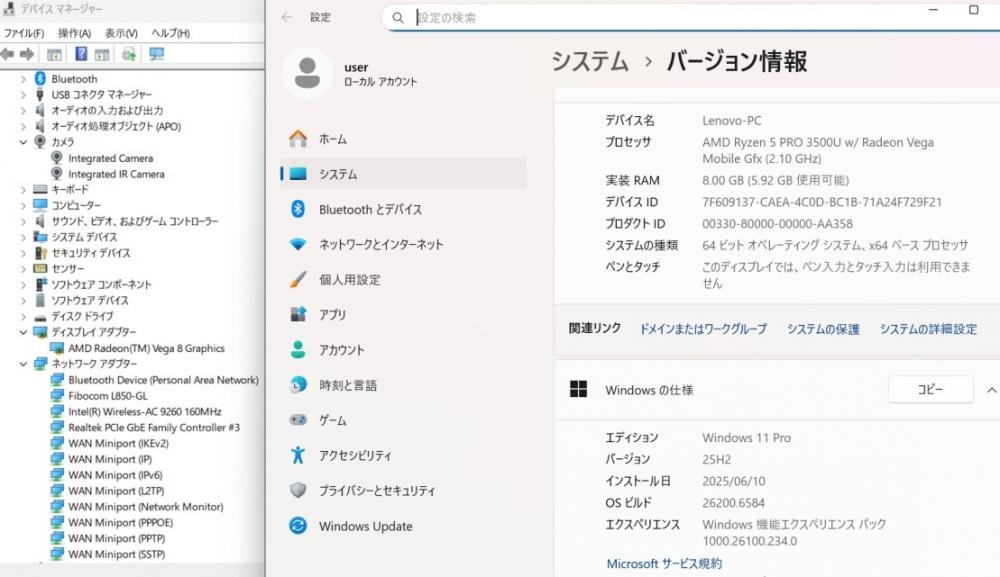This screenshot has width=1000, height=577.
Task: Click the back arrow in Settings window
Action: [287, 17]
